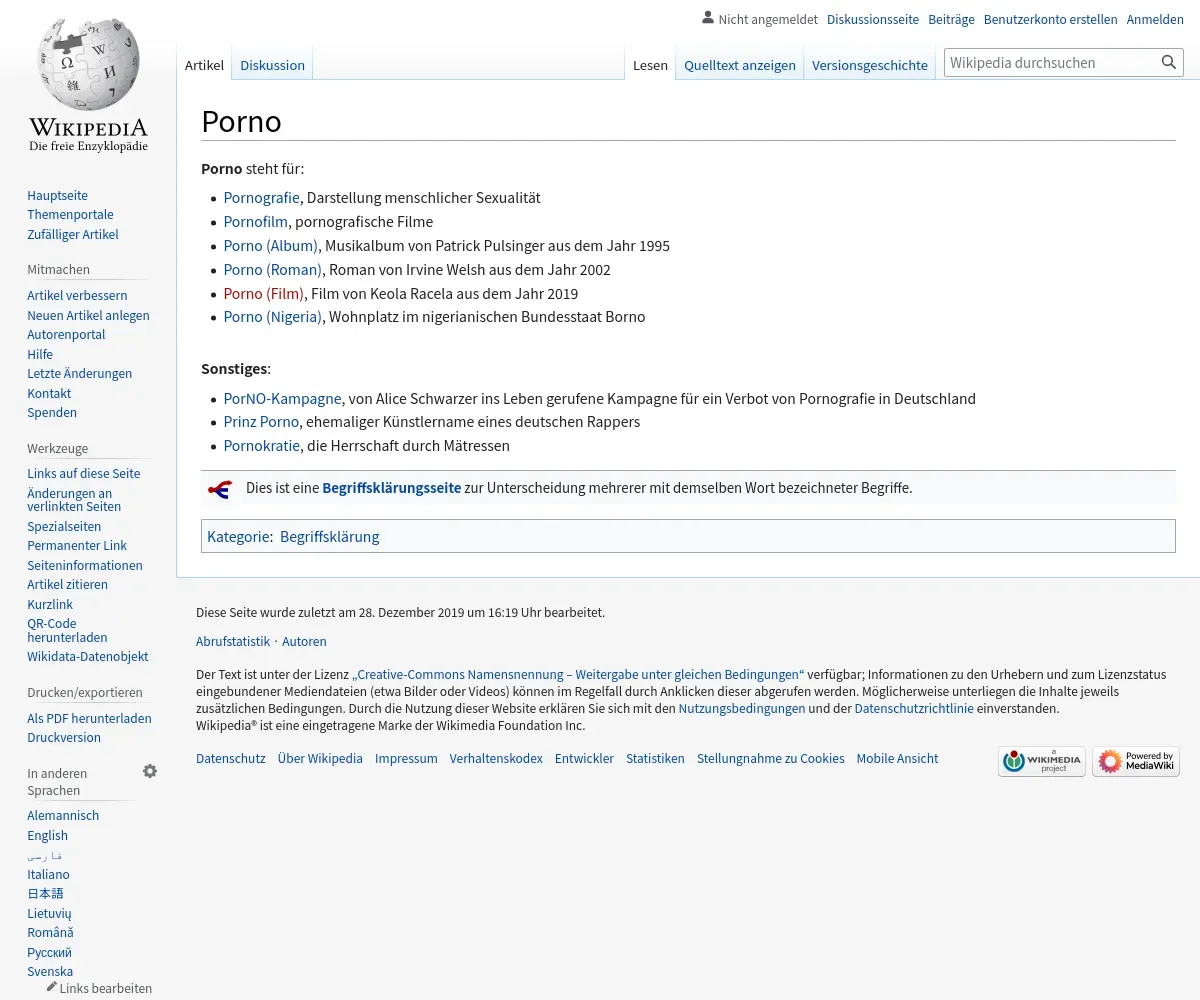Click Artikel zitieren

[67, 584]
